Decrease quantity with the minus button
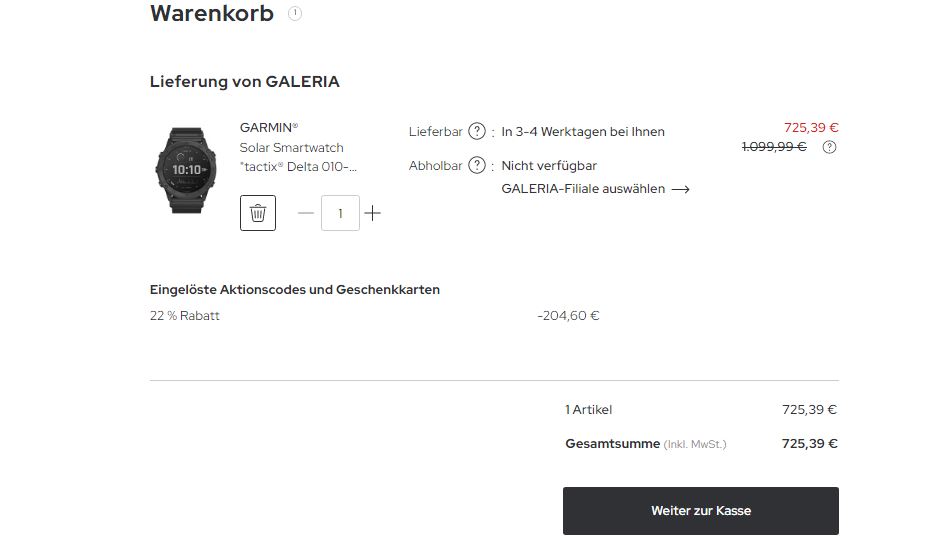947x555 pixels. 306,213
